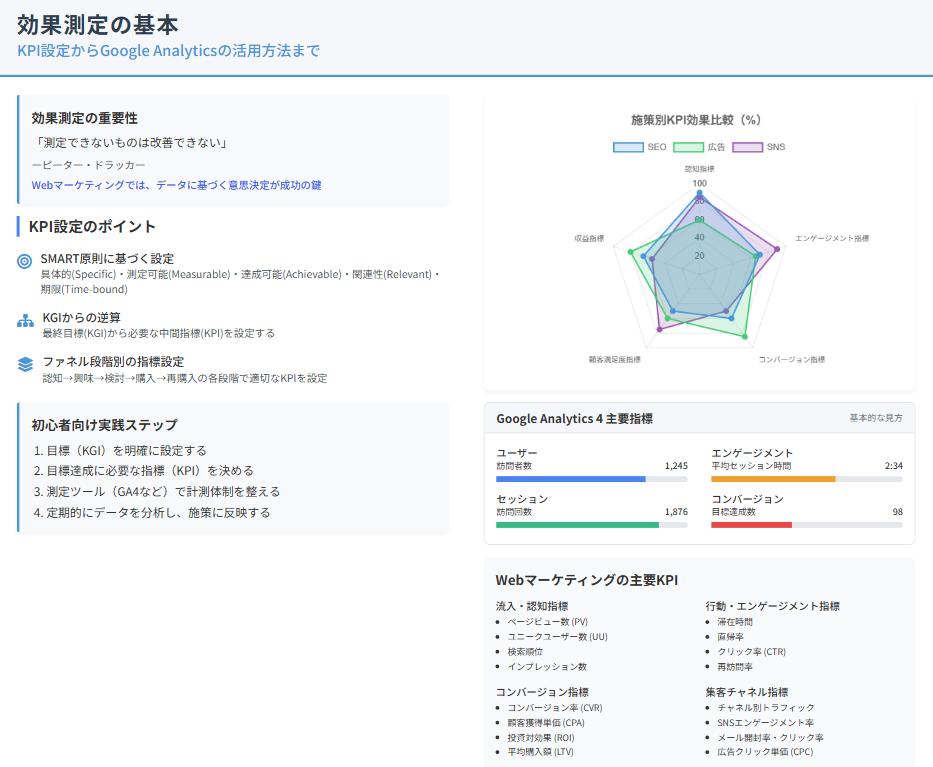The image size is (933, 767).
Task: Click the コンバージョン指標 radar axis label
Action: [x=791, y=359]
